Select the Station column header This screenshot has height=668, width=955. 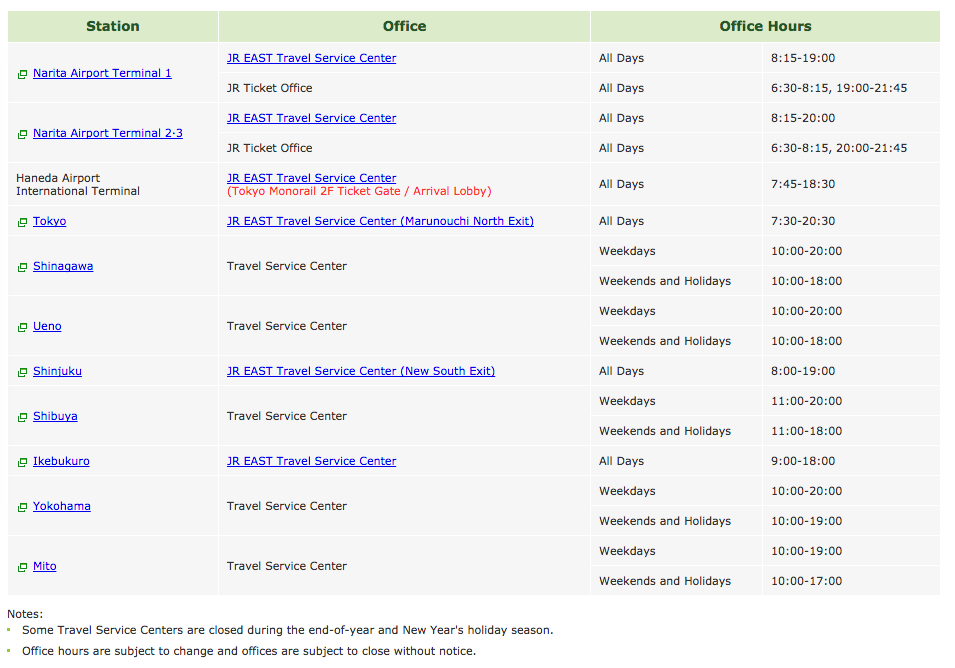click(113, 26)
